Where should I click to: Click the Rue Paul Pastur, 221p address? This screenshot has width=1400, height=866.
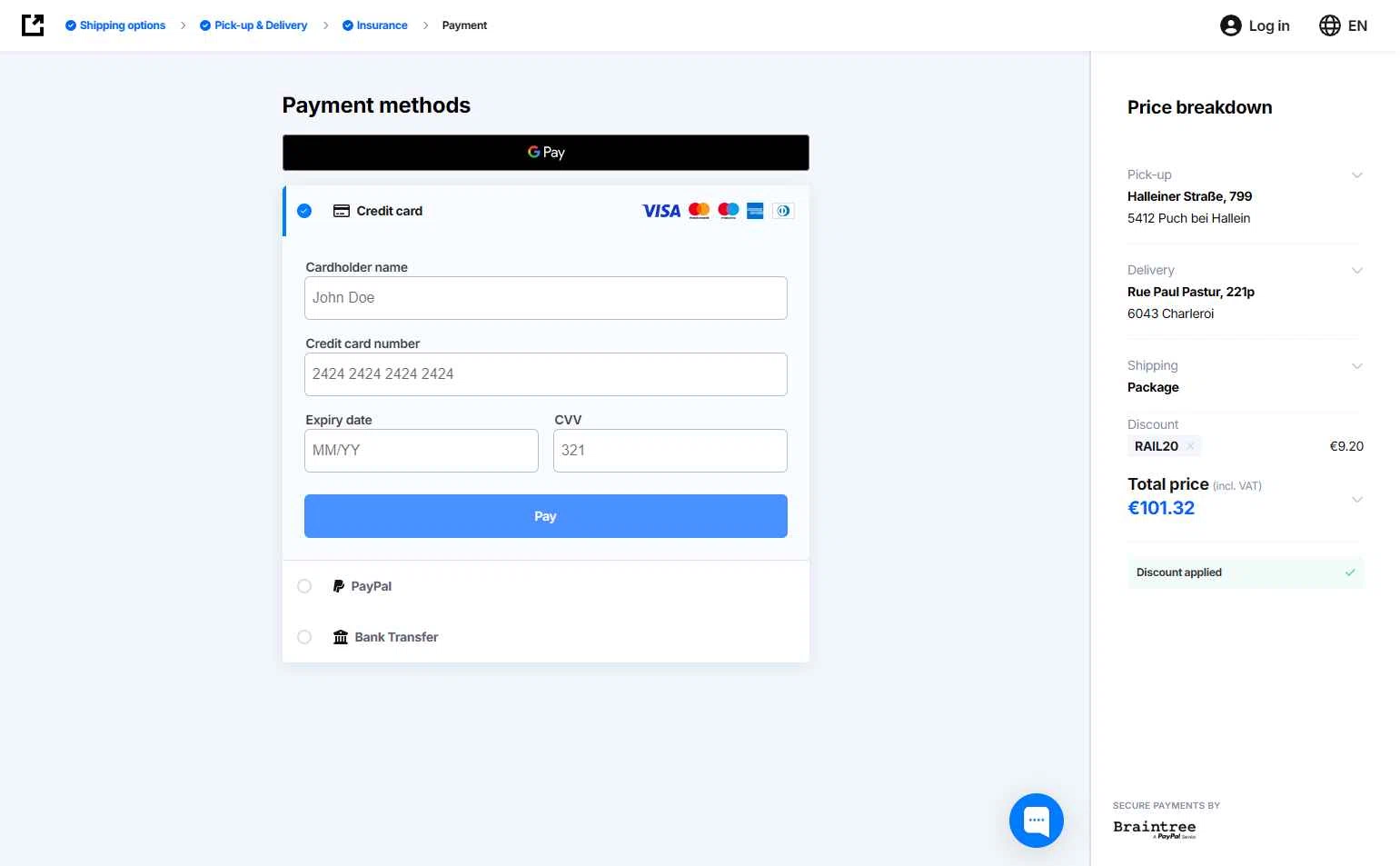[1191, 292]
